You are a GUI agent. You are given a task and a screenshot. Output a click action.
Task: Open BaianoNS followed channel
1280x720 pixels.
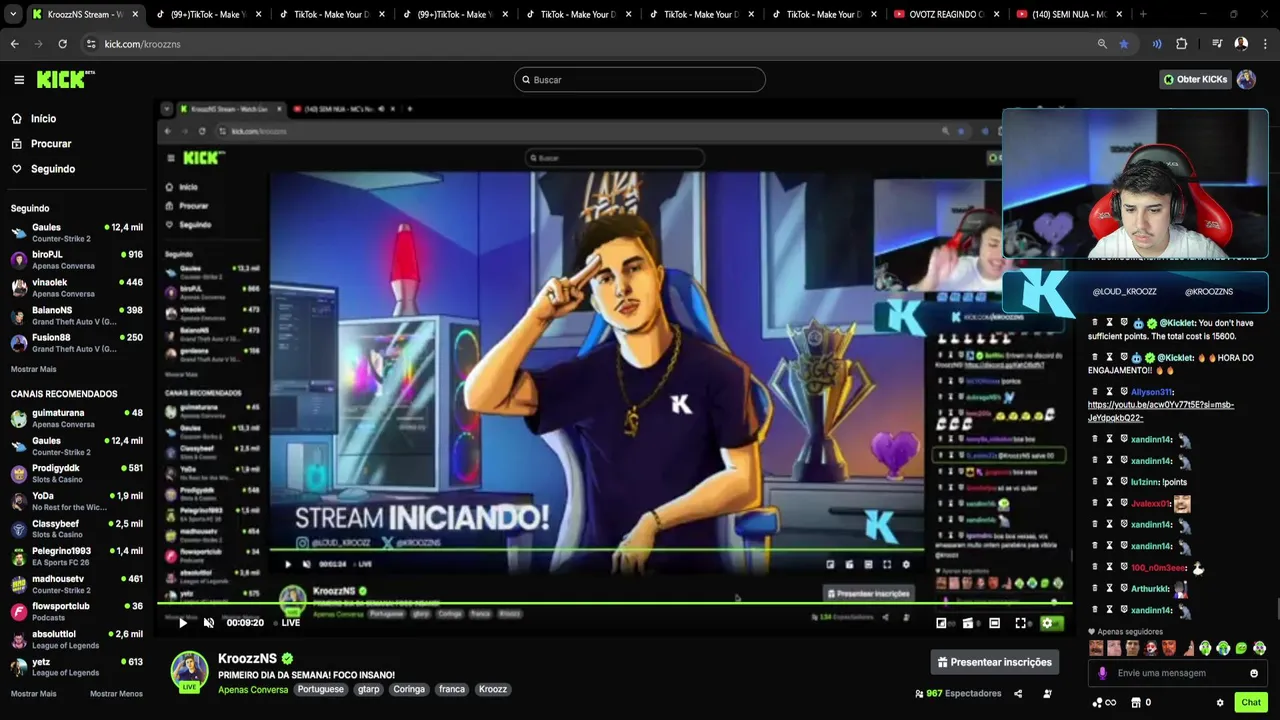[x=77, y=316]
